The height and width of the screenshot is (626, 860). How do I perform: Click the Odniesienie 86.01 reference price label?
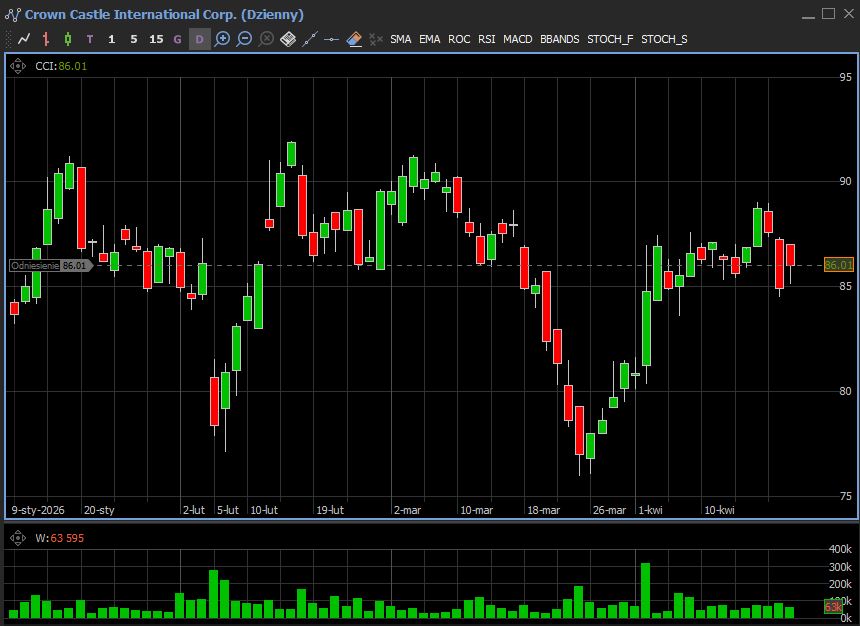(x=50, y=265)
